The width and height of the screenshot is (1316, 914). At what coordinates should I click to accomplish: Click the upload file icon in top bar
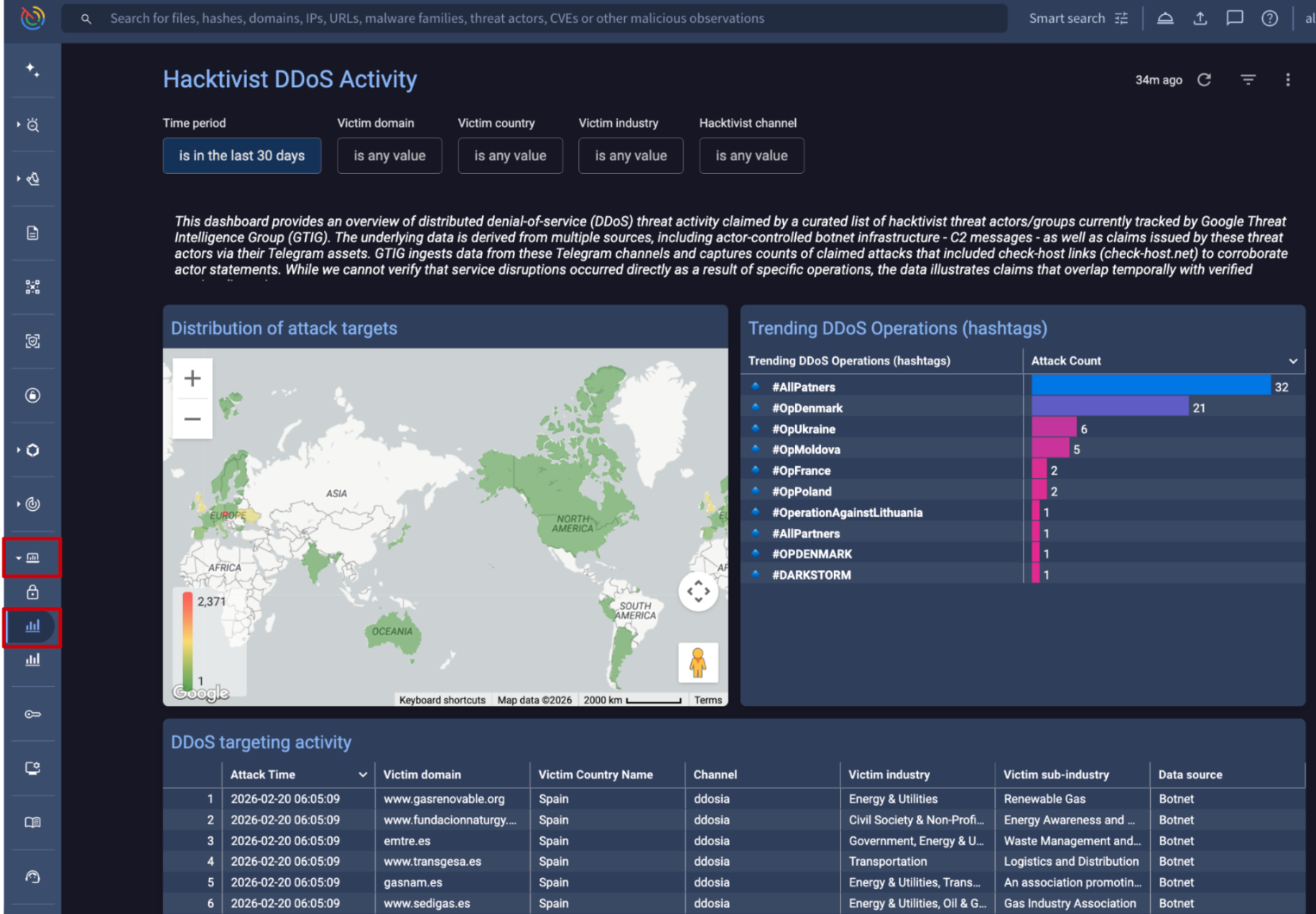[1200, 19]
